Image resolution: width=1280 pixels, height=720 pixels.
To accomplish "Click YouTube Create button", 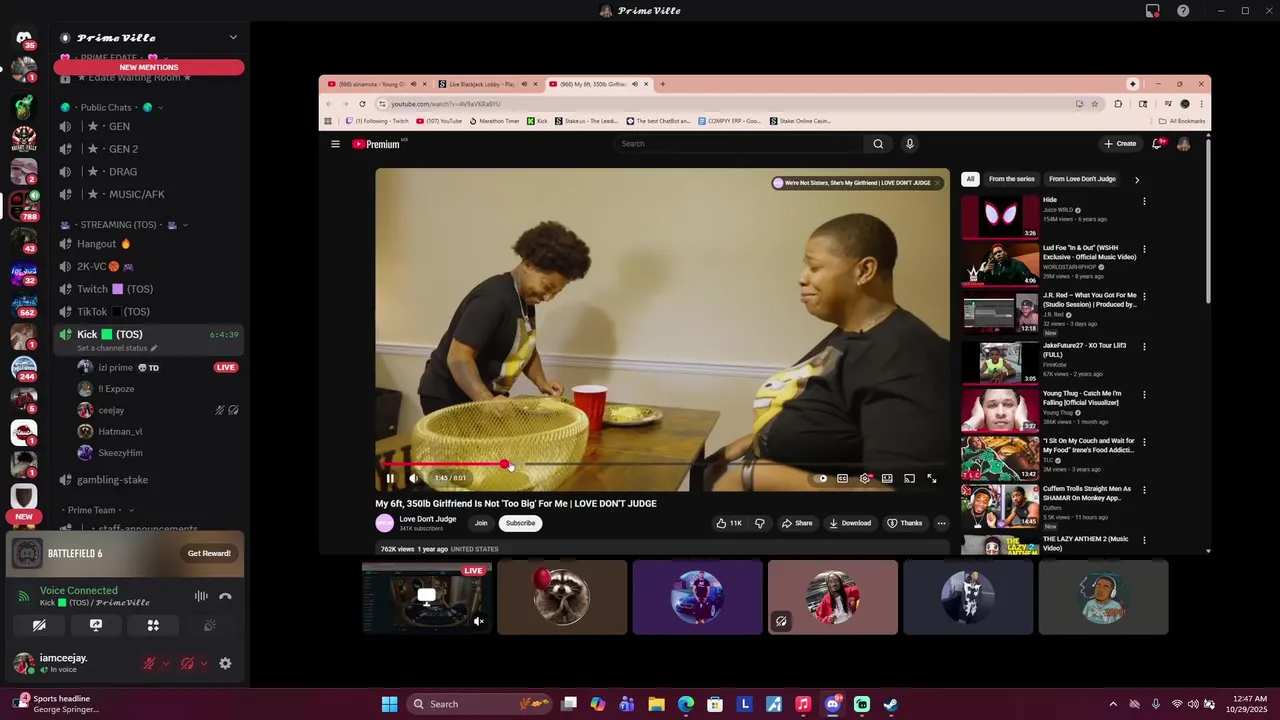I will tap(1120, 144).
